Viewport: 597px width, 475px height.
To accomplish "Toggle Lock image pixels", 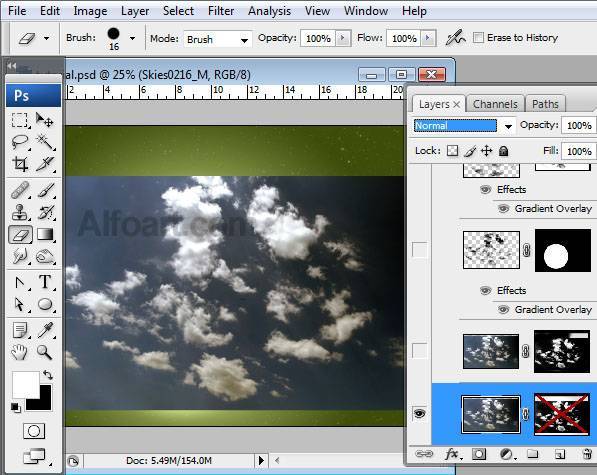I will 470,151.
